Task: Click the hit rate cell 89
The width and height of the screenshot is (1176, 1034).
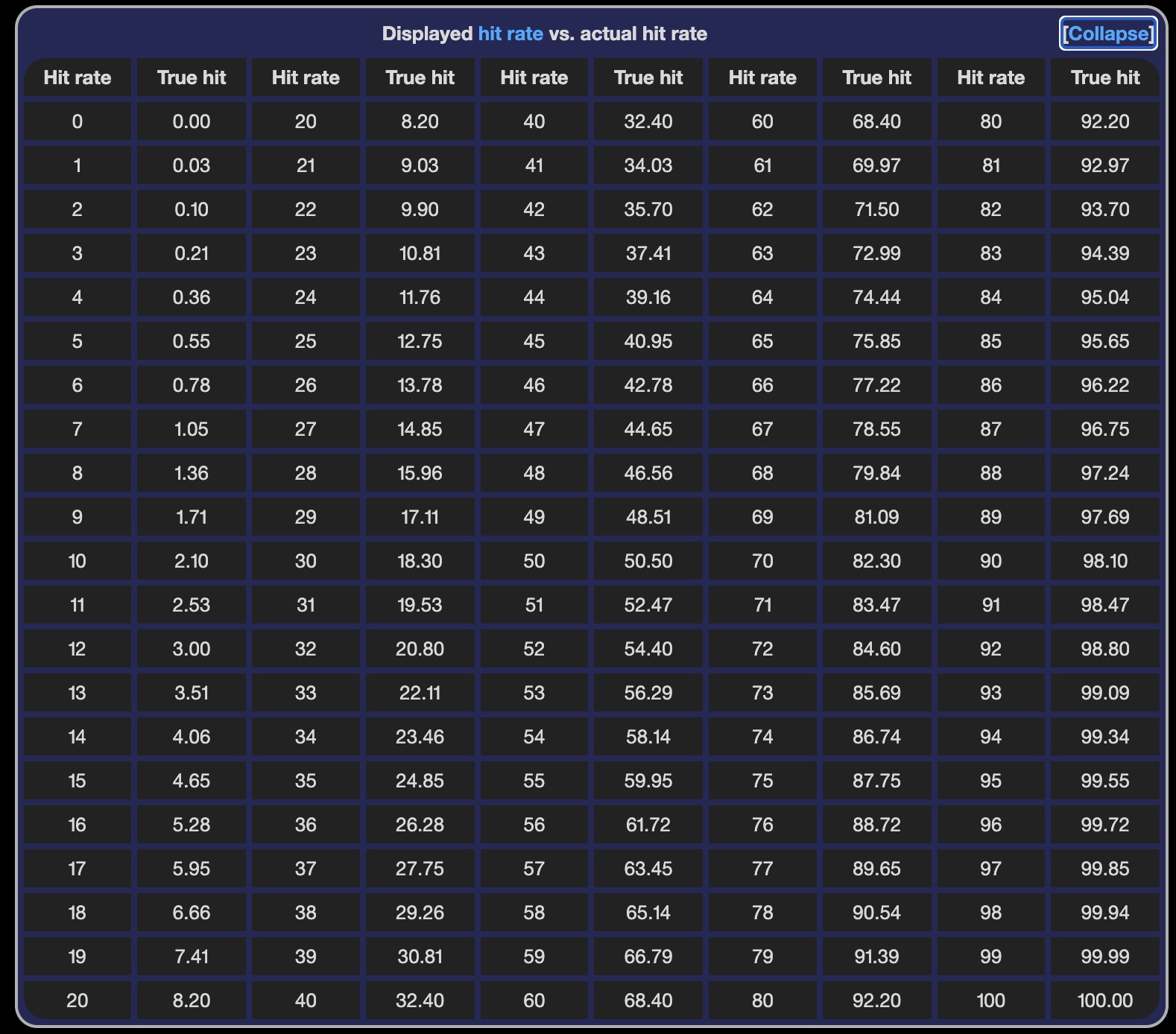Action: pos(991,517)
